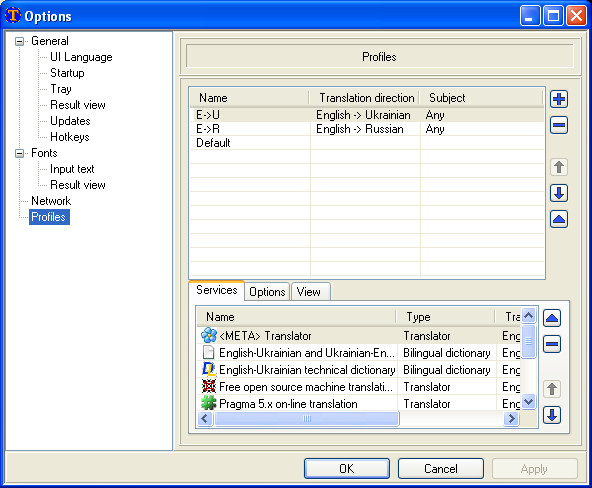Screen dimensions: 592x488
Task: Move selected profile down with the blue arrow
Action: pyautogui.click(x=559, y=193)
